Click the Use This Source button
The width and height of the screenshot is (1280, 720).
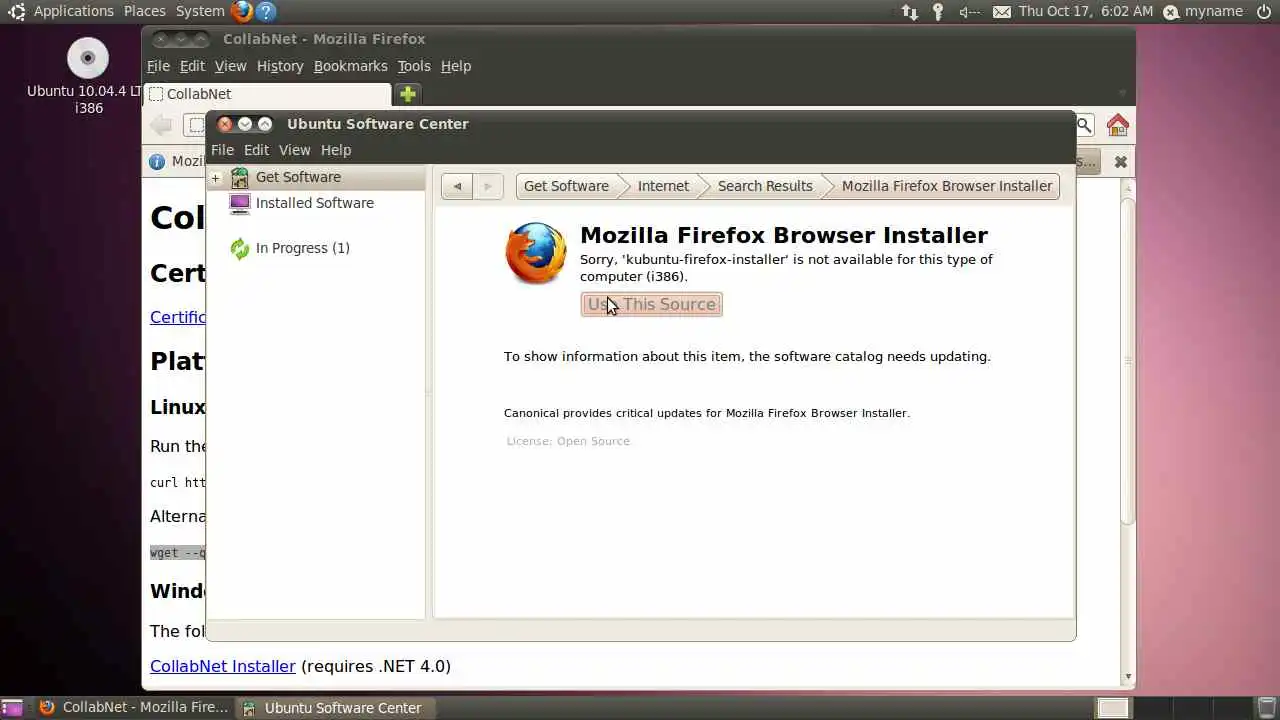652,304
